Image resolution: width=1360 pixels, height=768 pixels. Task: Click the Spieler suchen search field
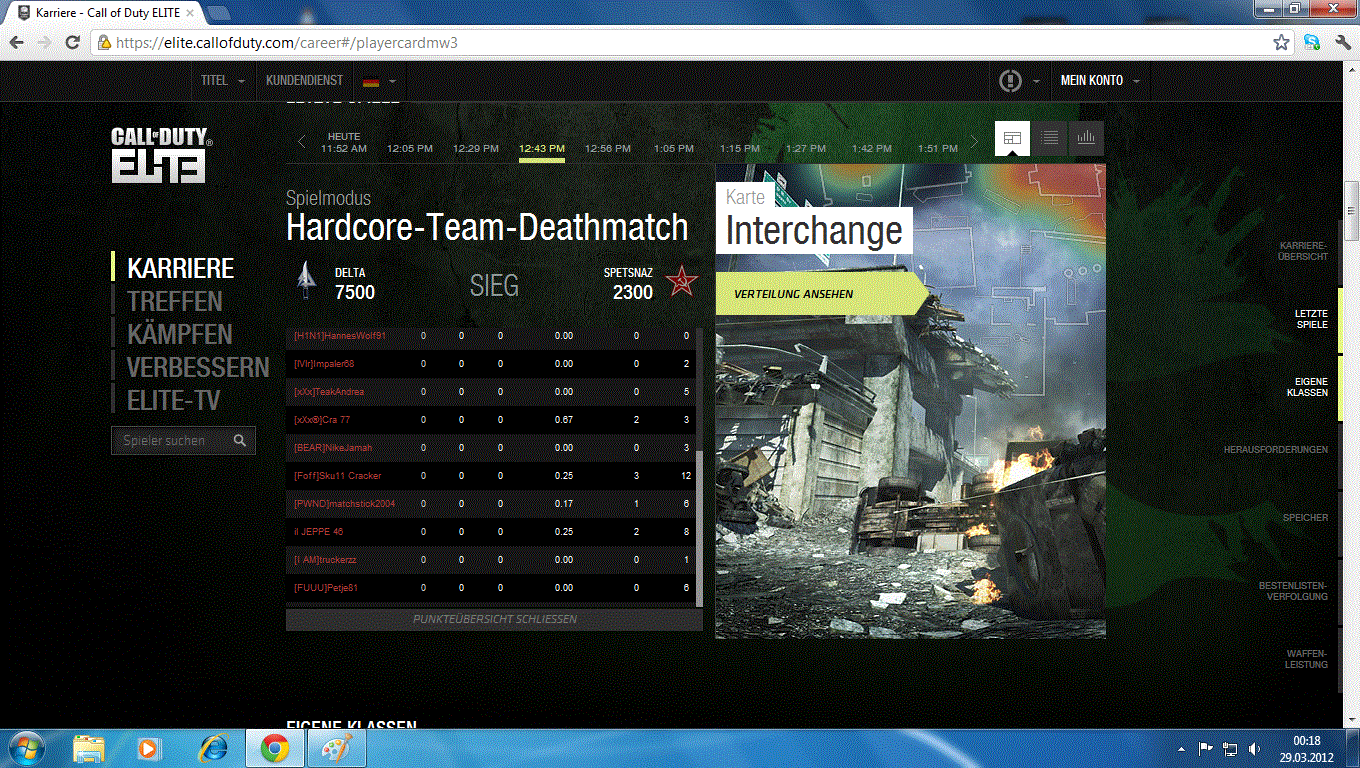pyautogui.click(x=170, y=441)
